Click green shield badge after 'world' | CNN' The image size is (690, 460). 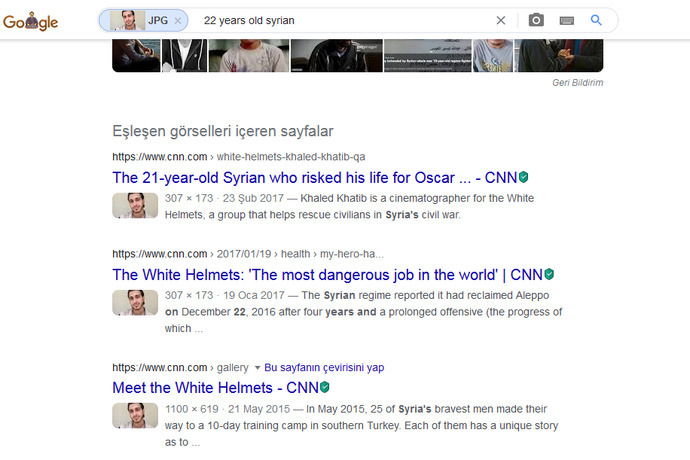coord(549,274)
